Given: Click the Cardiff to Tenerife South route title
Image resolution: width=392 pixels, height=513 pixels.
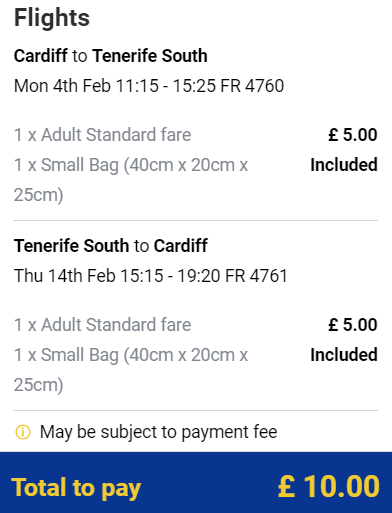Looking at the screenshot, I should [111, 56].
